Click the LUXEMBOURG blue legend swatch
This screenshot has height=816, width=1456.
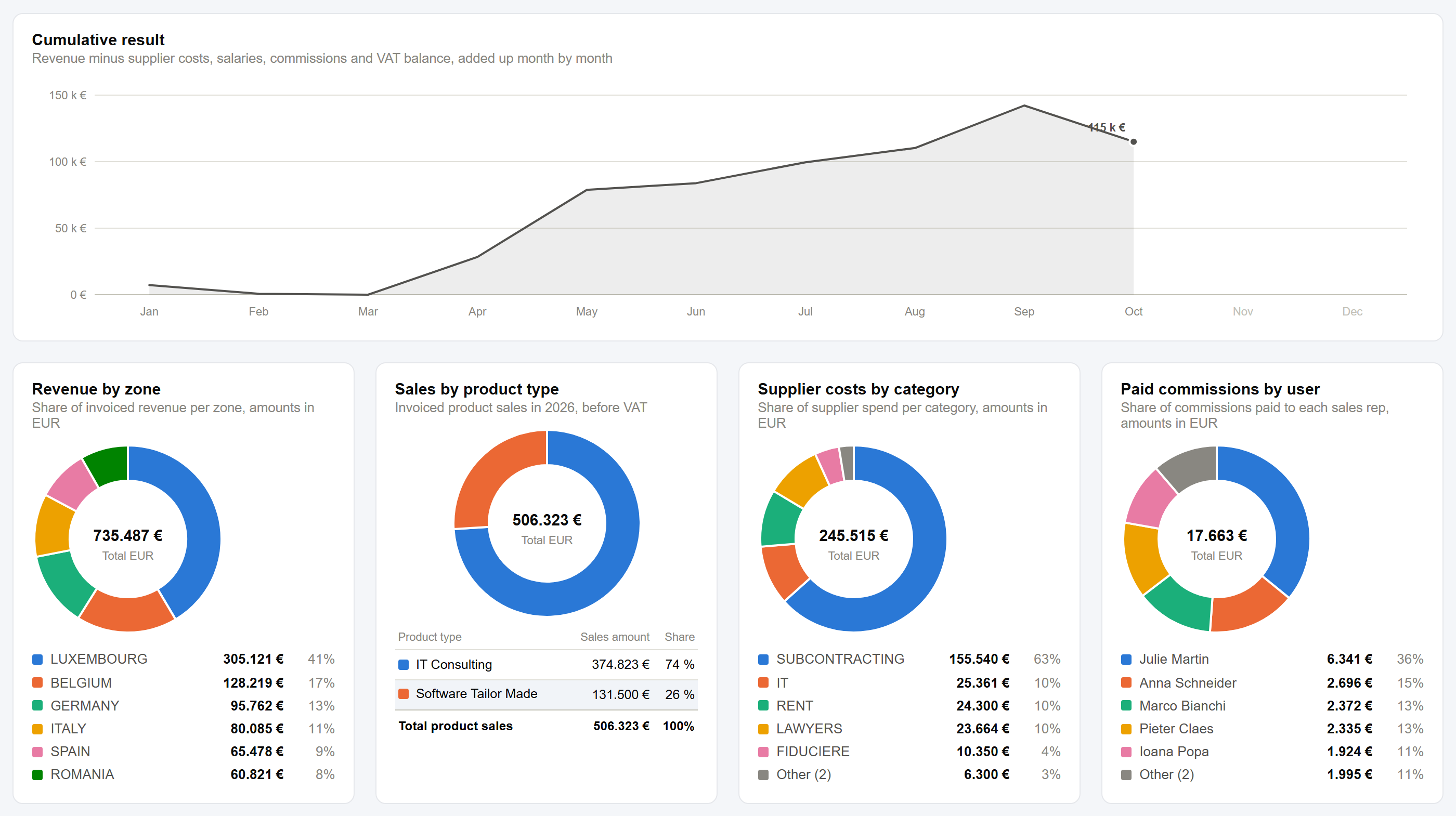pyautogui.click(x=37, y=660)
